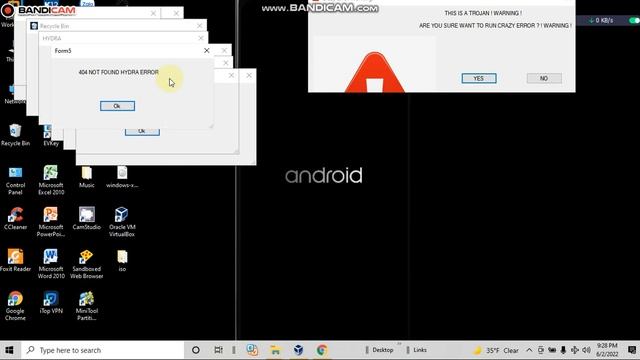The height and width of the screenshot is (360, 640).
Task: Switch to VirtualBox on the taskbar
Action: [x=298, y=350]
